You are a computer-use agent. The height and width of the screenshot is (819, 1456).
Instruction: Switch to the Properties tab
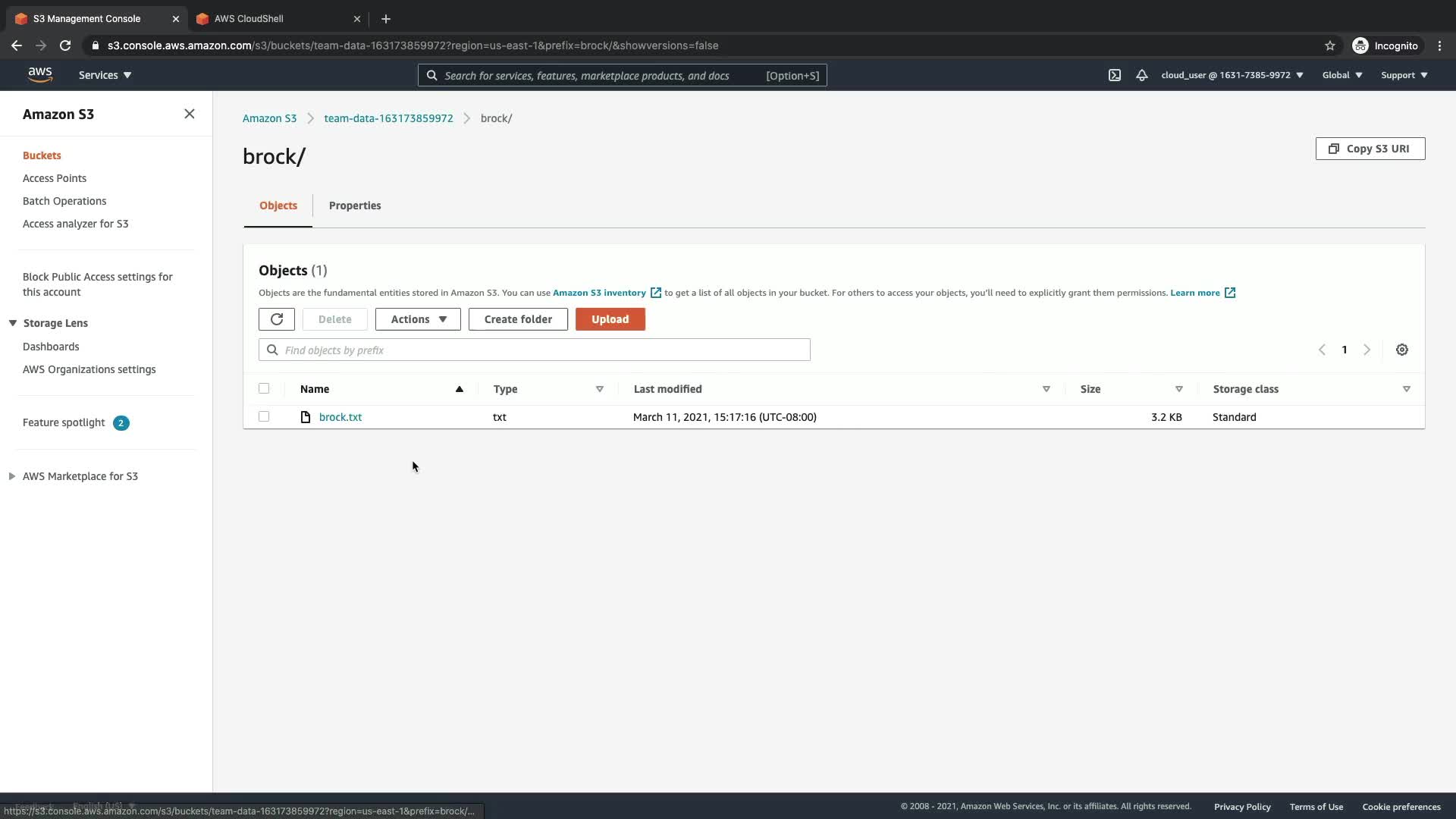[x=355, y=206]
